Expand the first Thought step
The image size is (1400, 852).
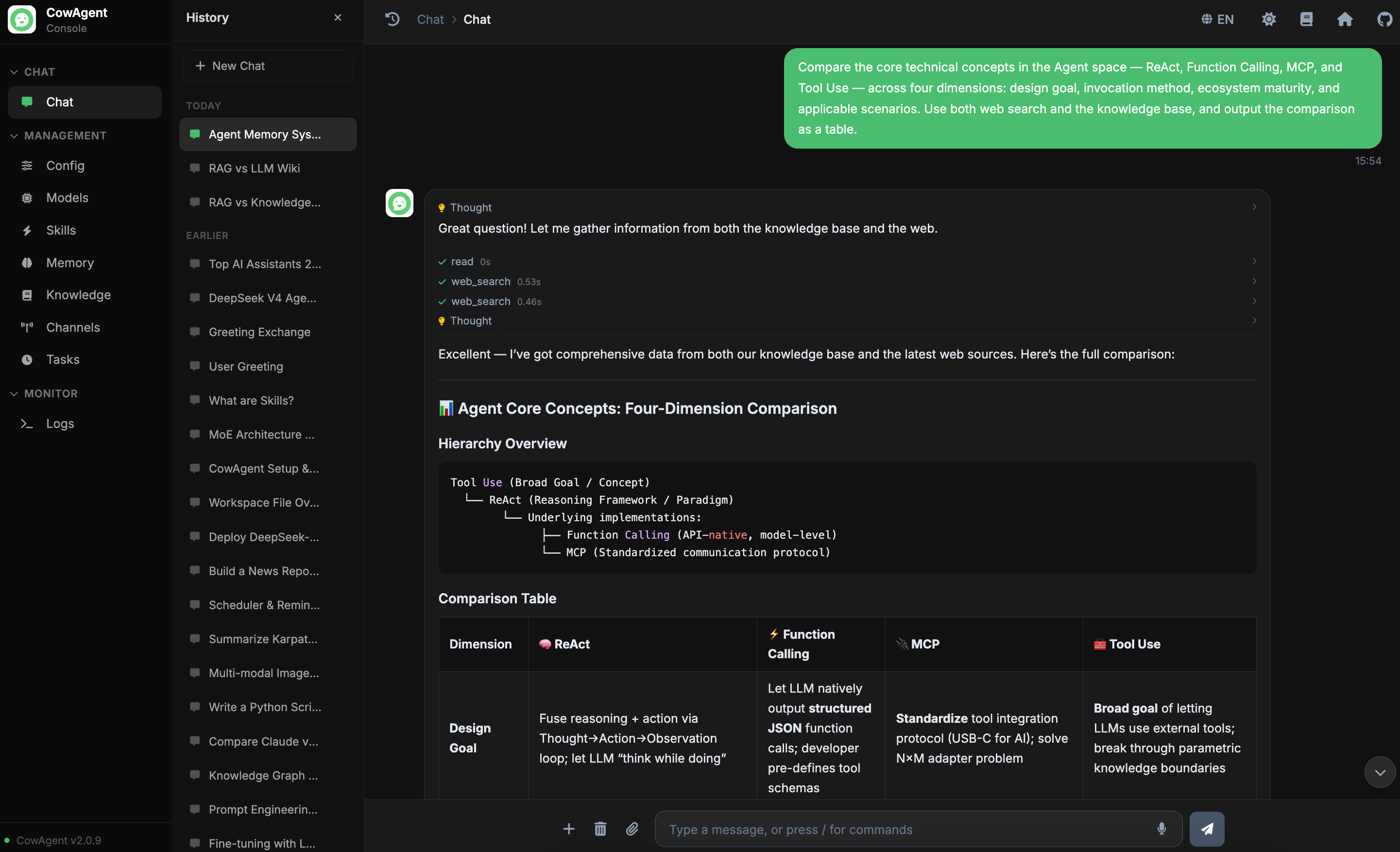847,207
